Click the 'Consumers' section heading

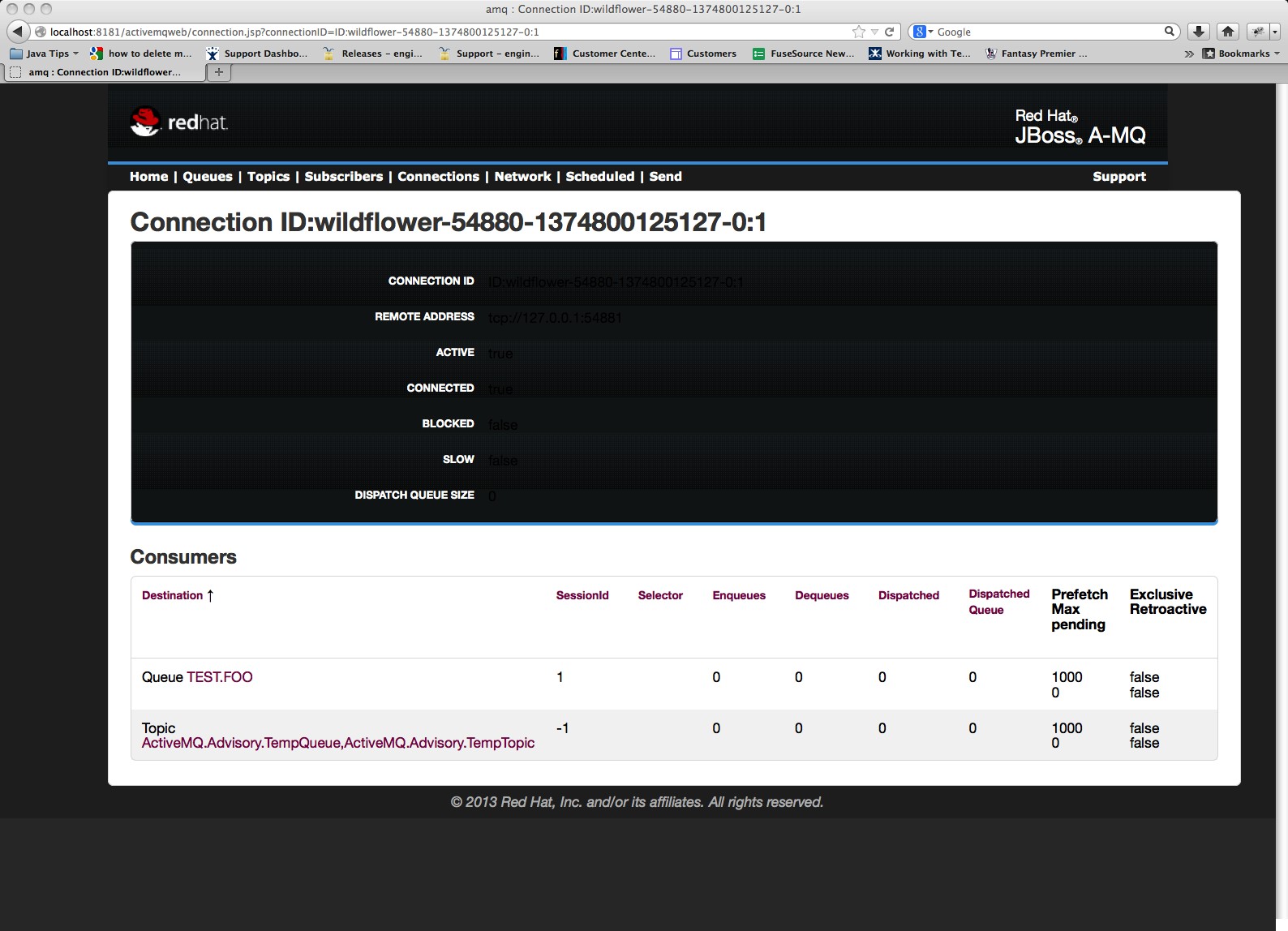(x=183, y=557)
